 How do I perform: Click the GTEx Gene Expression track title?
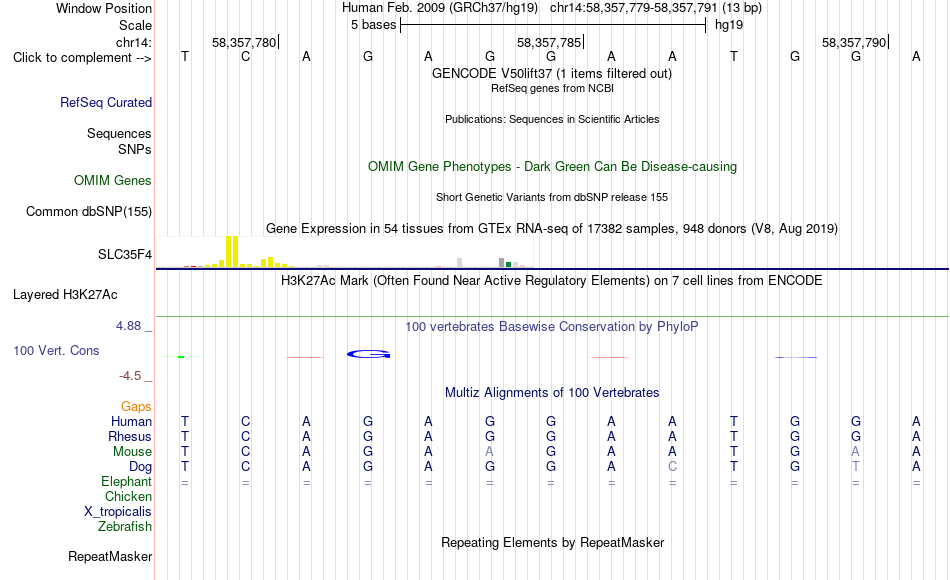coord(552,228)
